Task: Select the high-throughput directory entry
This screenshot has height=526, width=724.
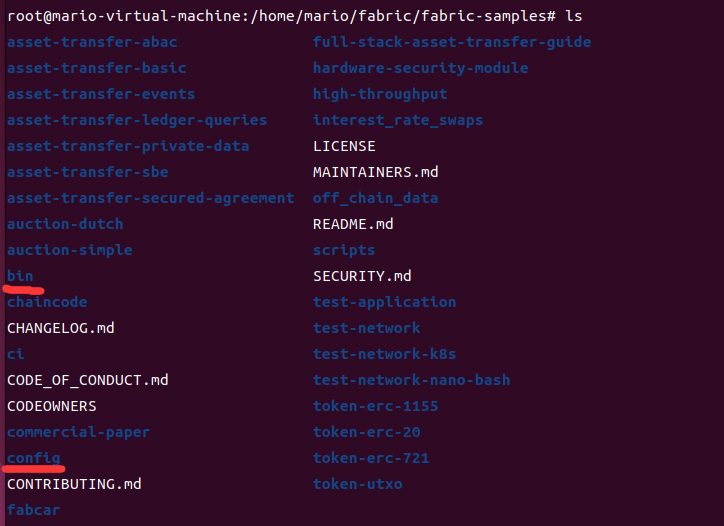Action: pyautogui.click(x=380, y=94)
